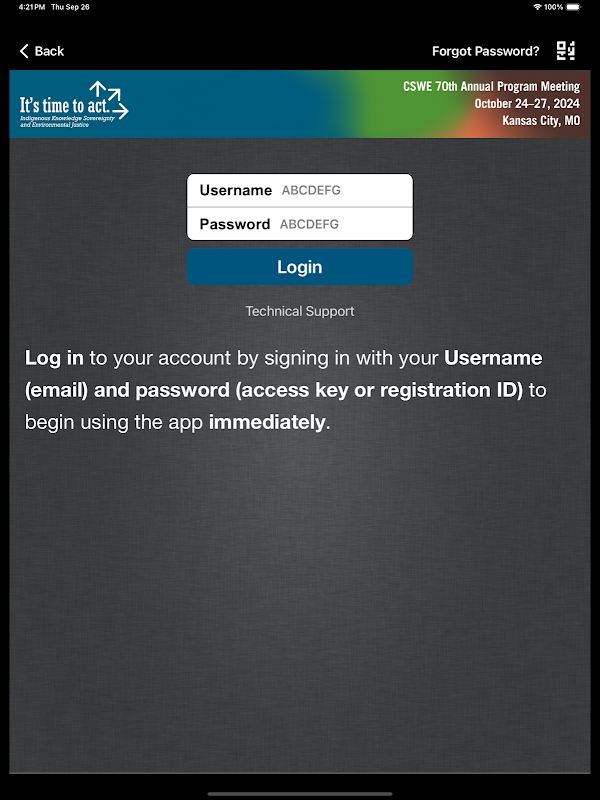Click the blue Login button
The image size is (600, 800).
click(300, 267)
